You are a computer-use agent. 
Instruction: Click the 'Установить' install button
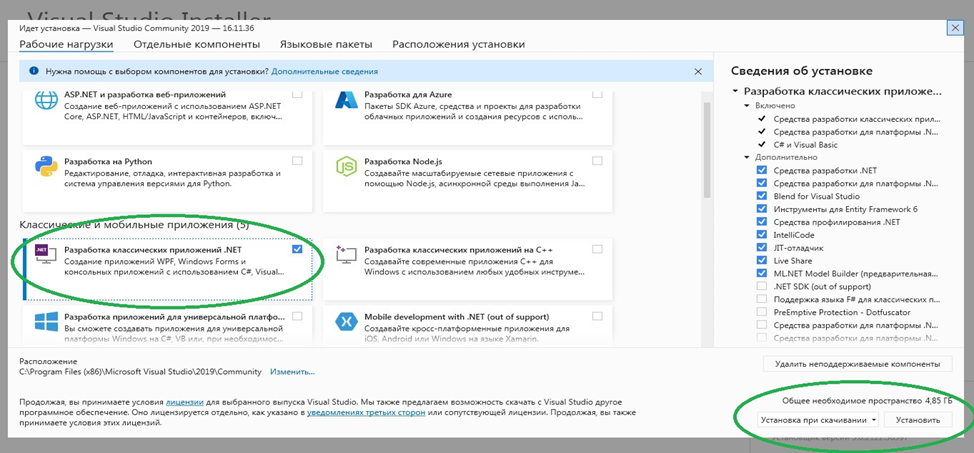(x=918, y=420)
